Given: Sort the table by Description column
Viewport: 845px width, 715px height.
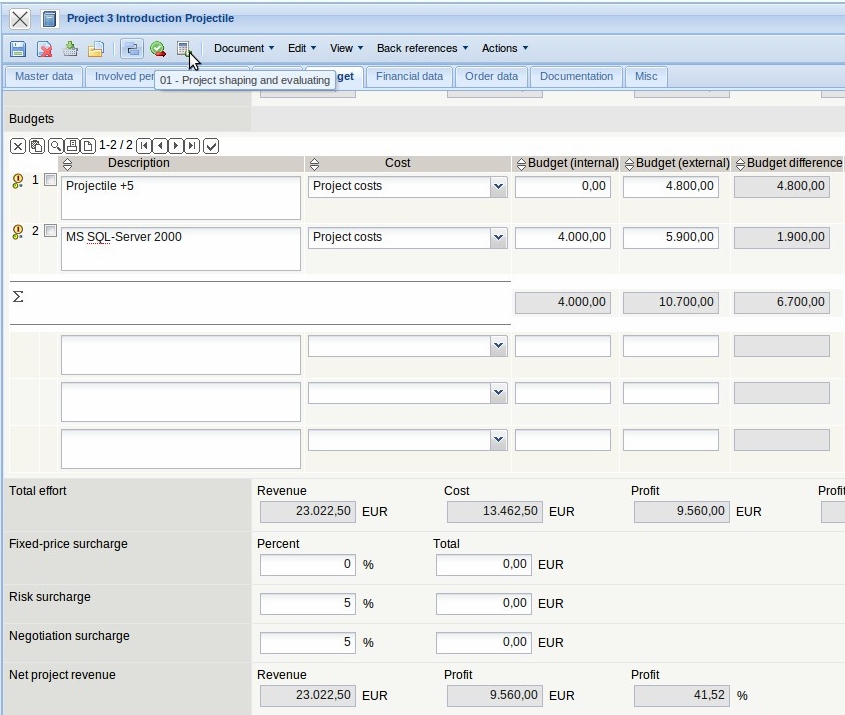Looking at the screenshot, I should pos(67,164).
